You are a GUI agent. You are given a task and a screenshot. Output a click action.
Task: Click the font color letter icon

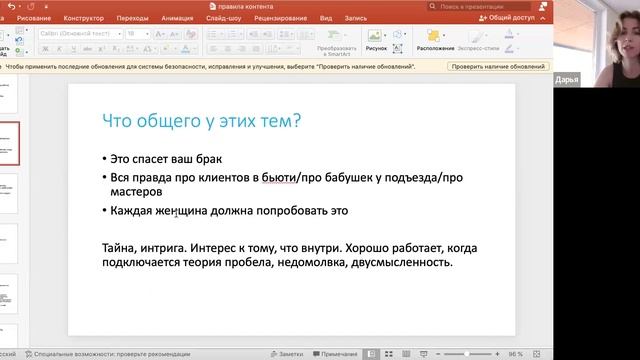[185, 49]
